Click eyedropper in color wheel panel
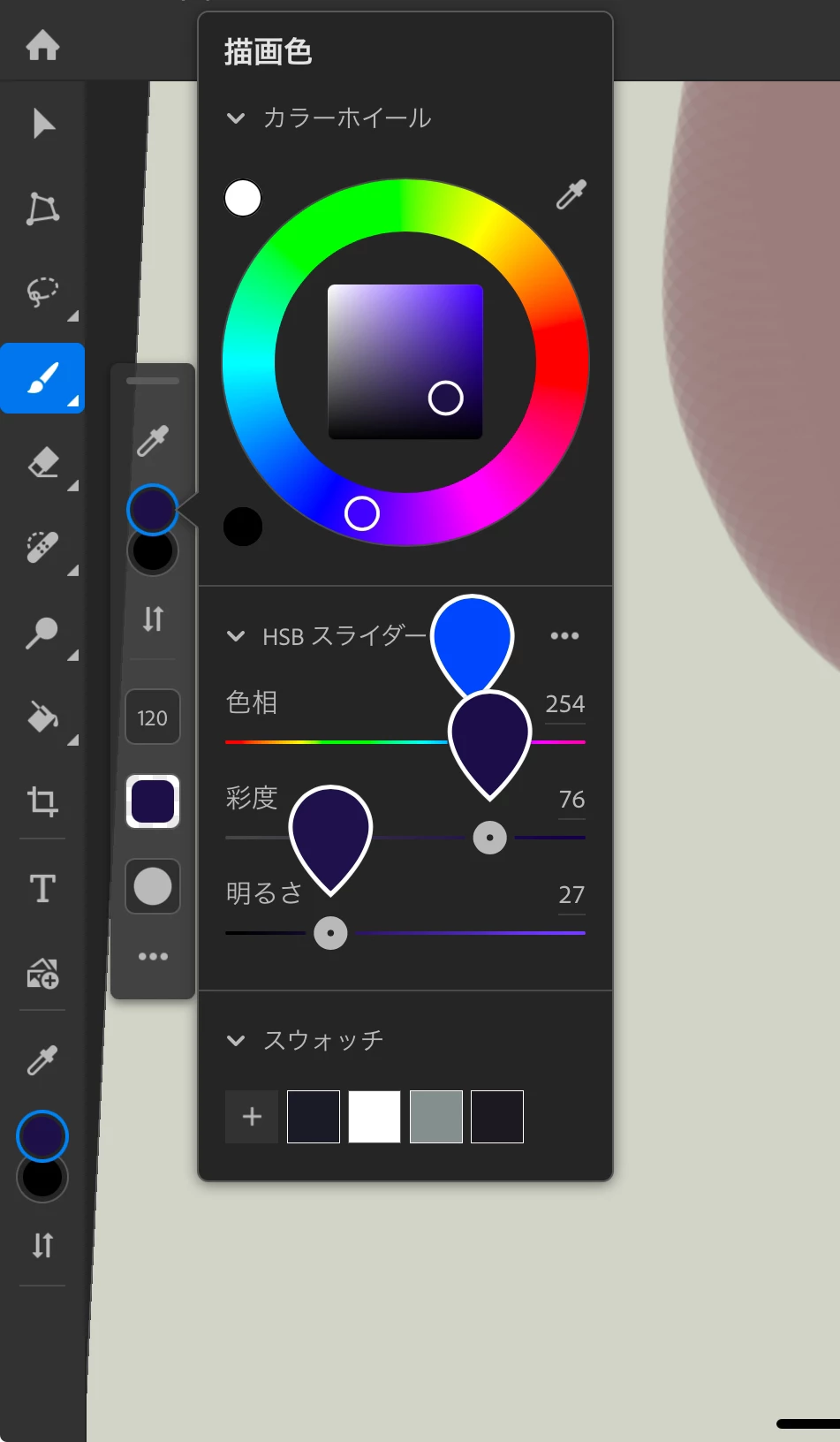This screenshot has width=840, height=1442. tap(571, 194)
